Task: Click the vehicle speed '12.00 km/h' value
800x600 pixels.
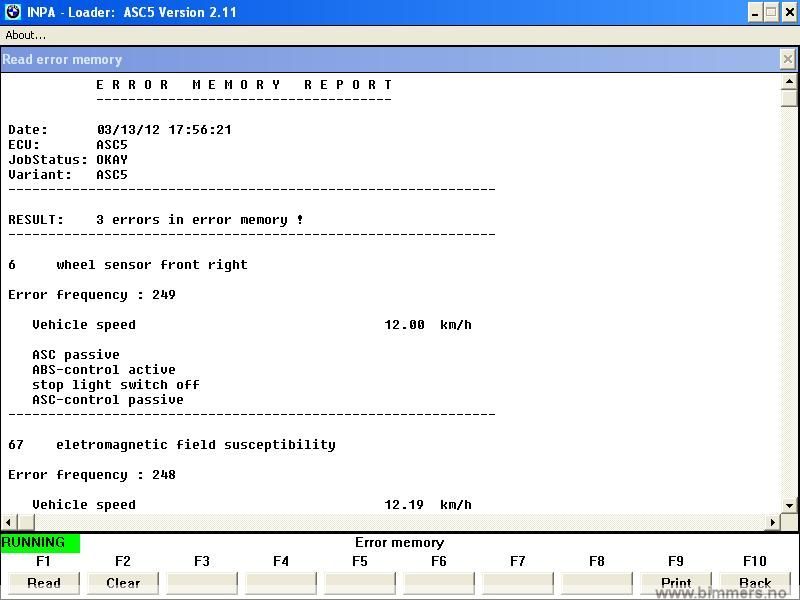Action: pos(428,325)
